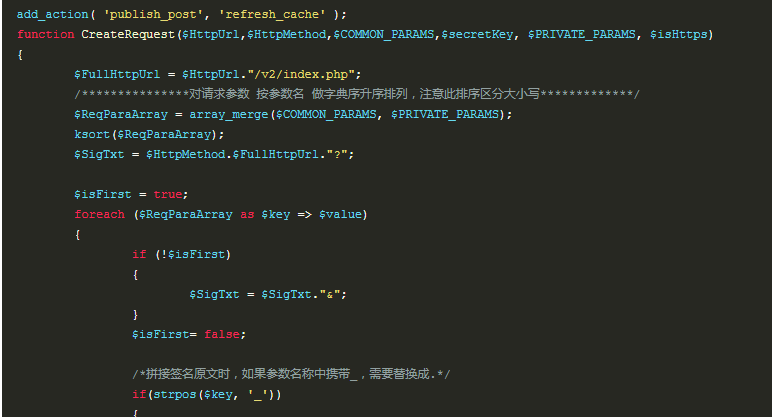The image size is (772, 417).
Task: Click the $secretKey parameter
Action: [x=477, y=34]
